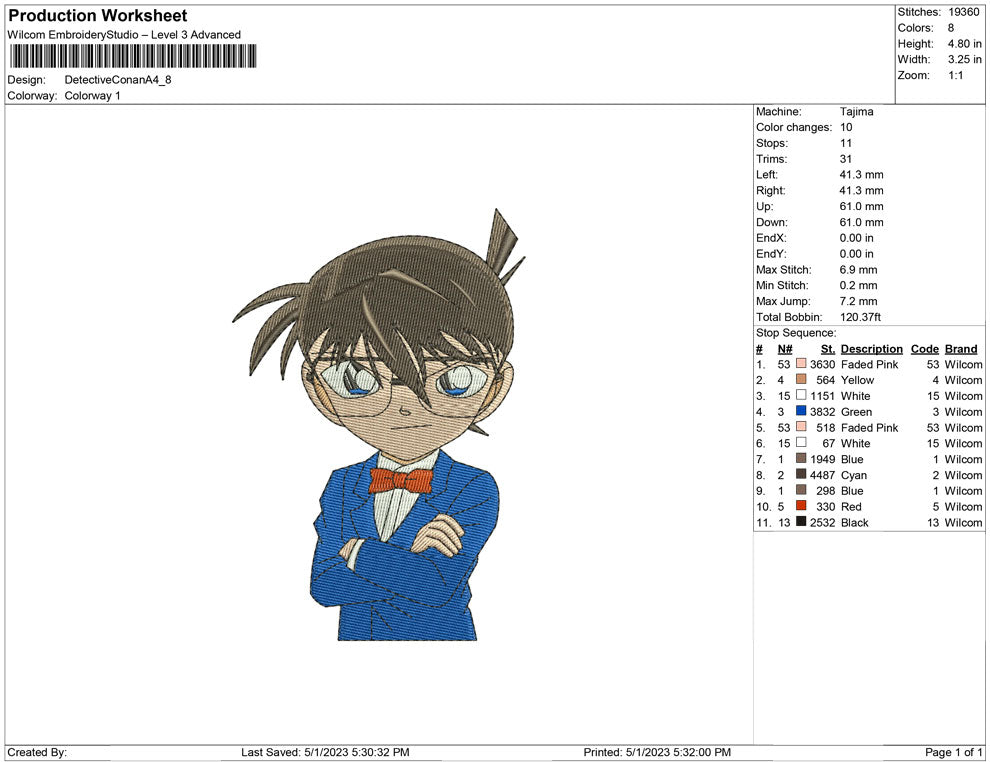Click the Width value 3.25 in
Image resolution: width=990 pixels, height=762 pixels.
pos(964,59)
